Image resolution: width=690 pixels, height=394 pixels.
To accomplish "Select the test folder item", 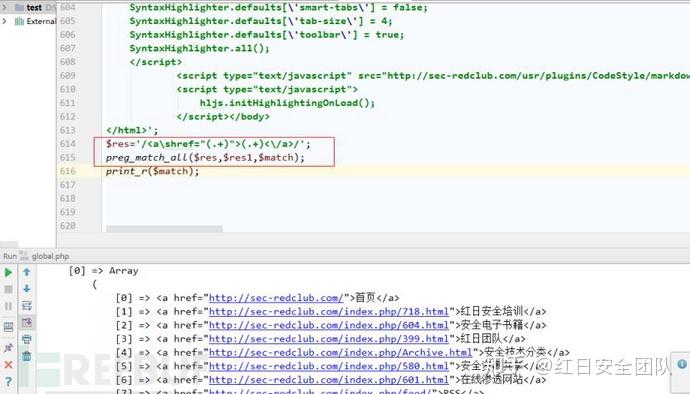I will click(x=33, y=7).
